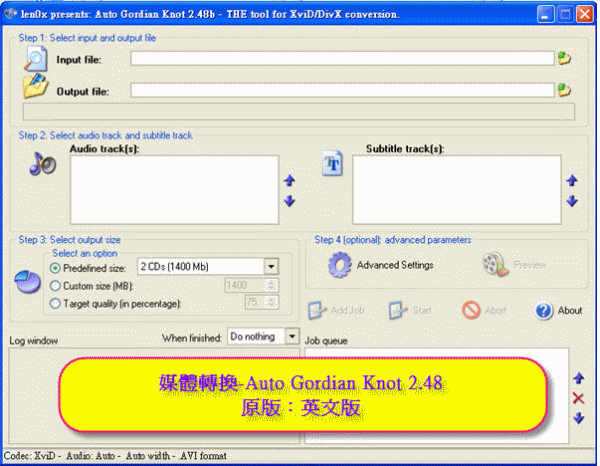Click the Output file text field
The width and height of the screenshot is (600, 466).
[341, 90]
